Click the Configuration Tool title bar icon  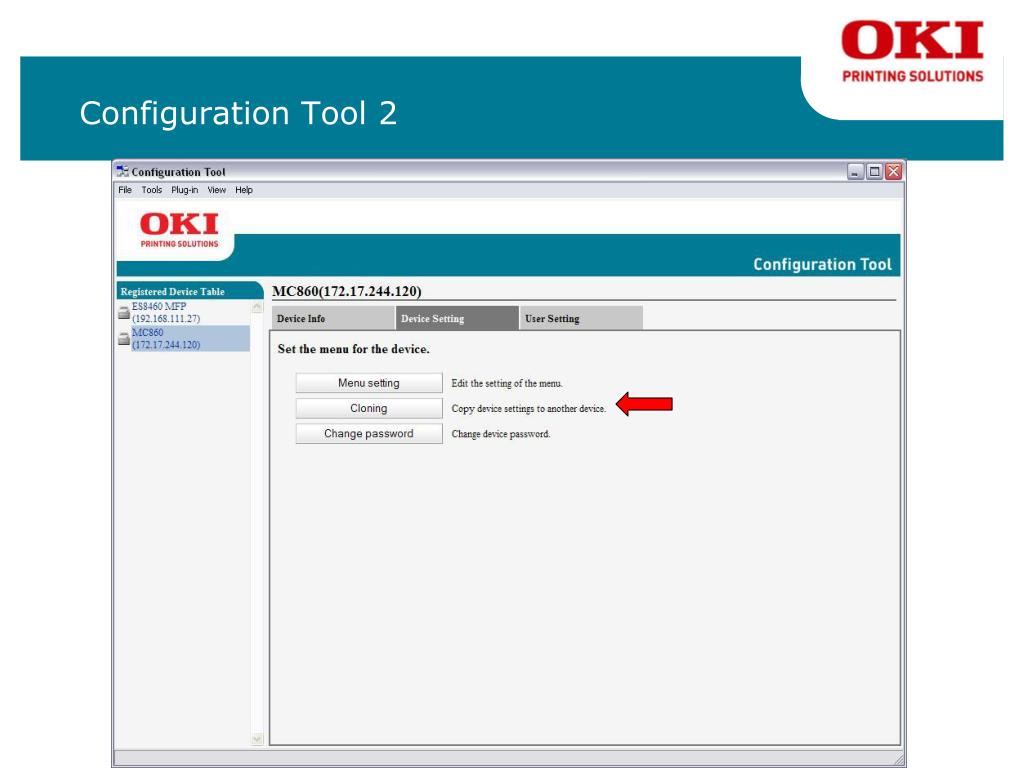coord(122,171)
